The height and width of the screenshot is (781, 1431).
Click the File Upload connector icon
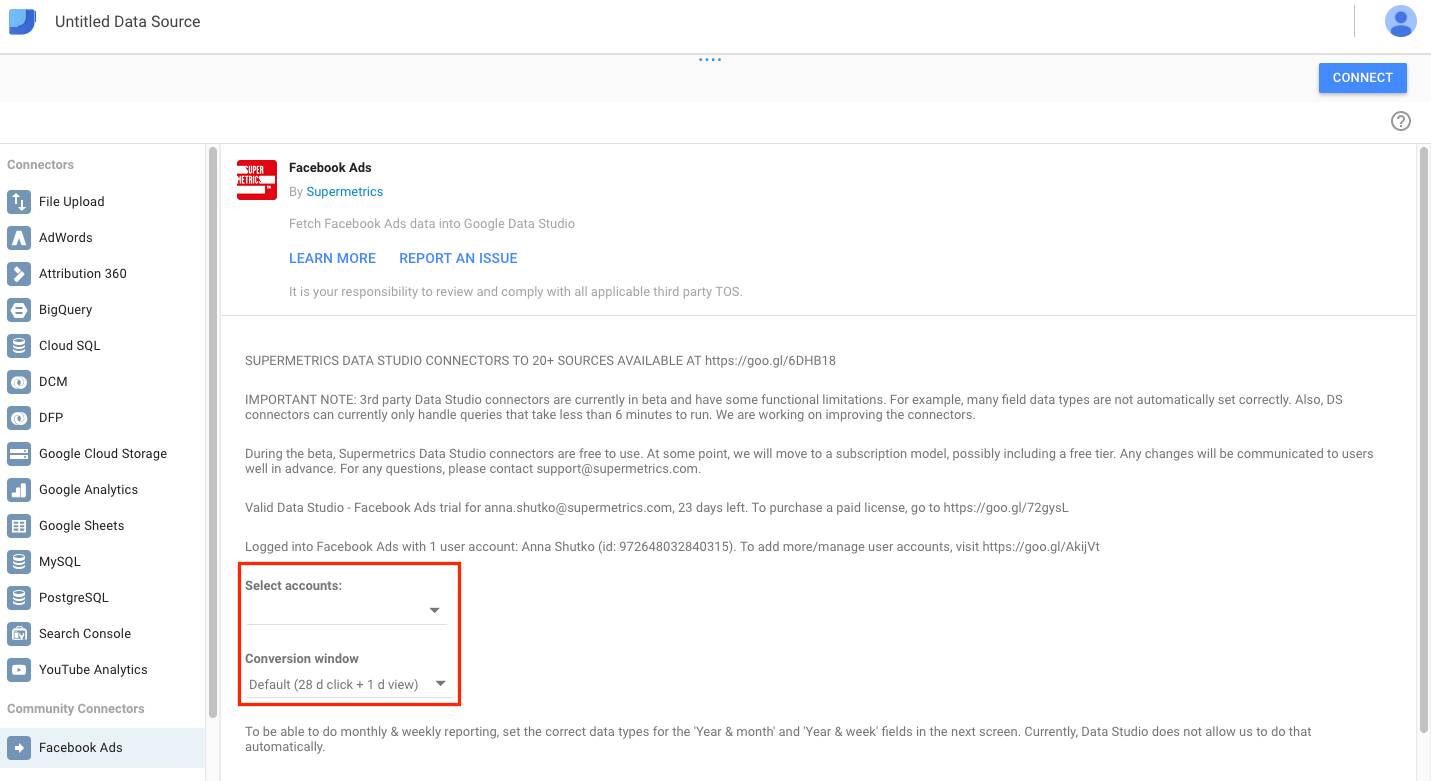pyautogui.click(x=19, y=202)
